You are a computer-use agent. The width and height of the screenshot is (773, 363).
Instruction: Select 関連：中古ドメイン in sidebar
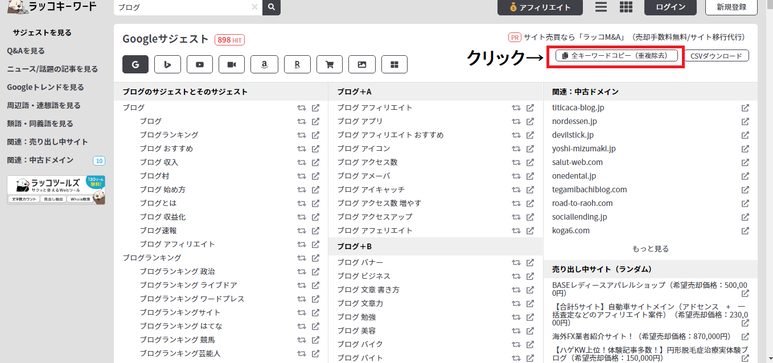click(x=40, y=160)
